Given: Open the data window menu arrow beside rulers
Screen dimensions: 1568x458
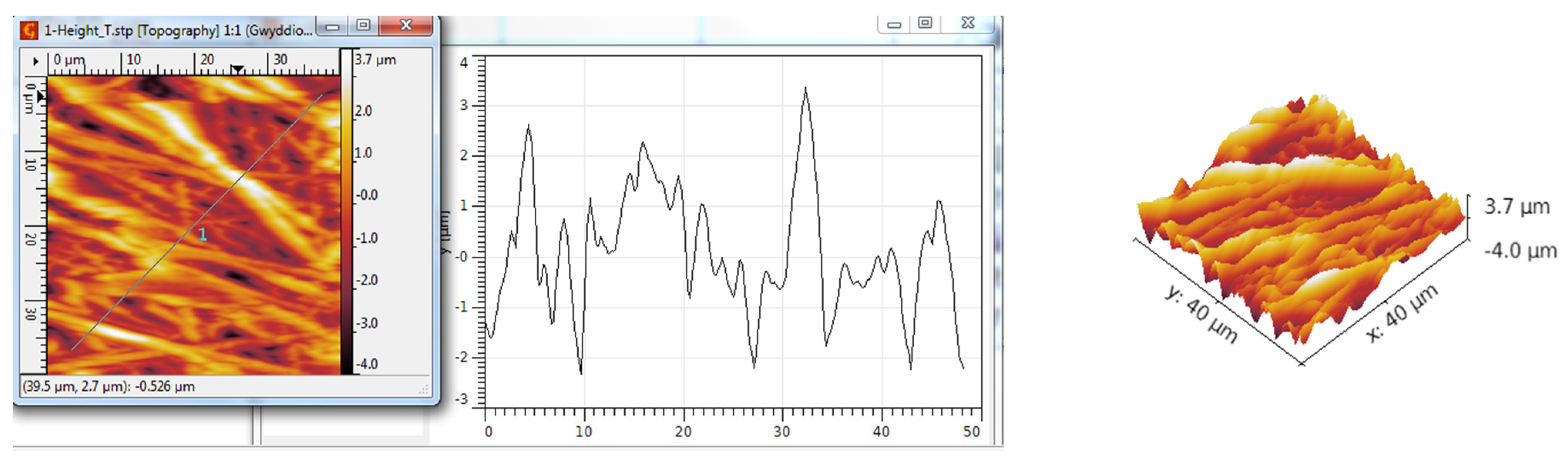Looking at the screenshot, I should pos(35,62).
